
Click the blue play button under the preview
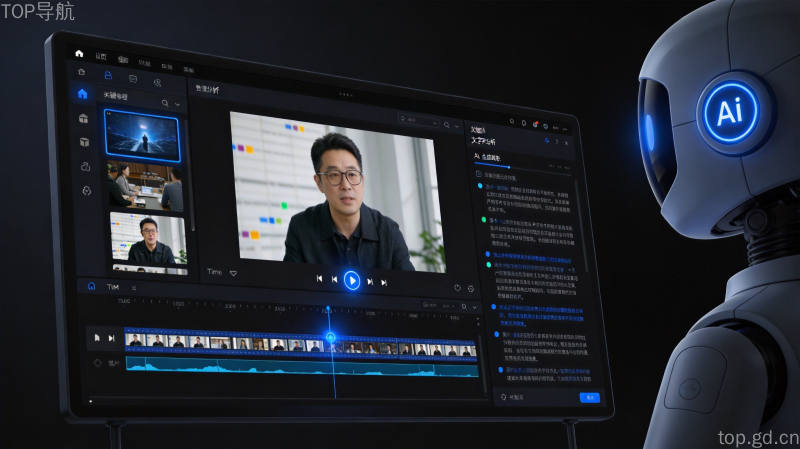pyautogui.click(x=352, y=281)
